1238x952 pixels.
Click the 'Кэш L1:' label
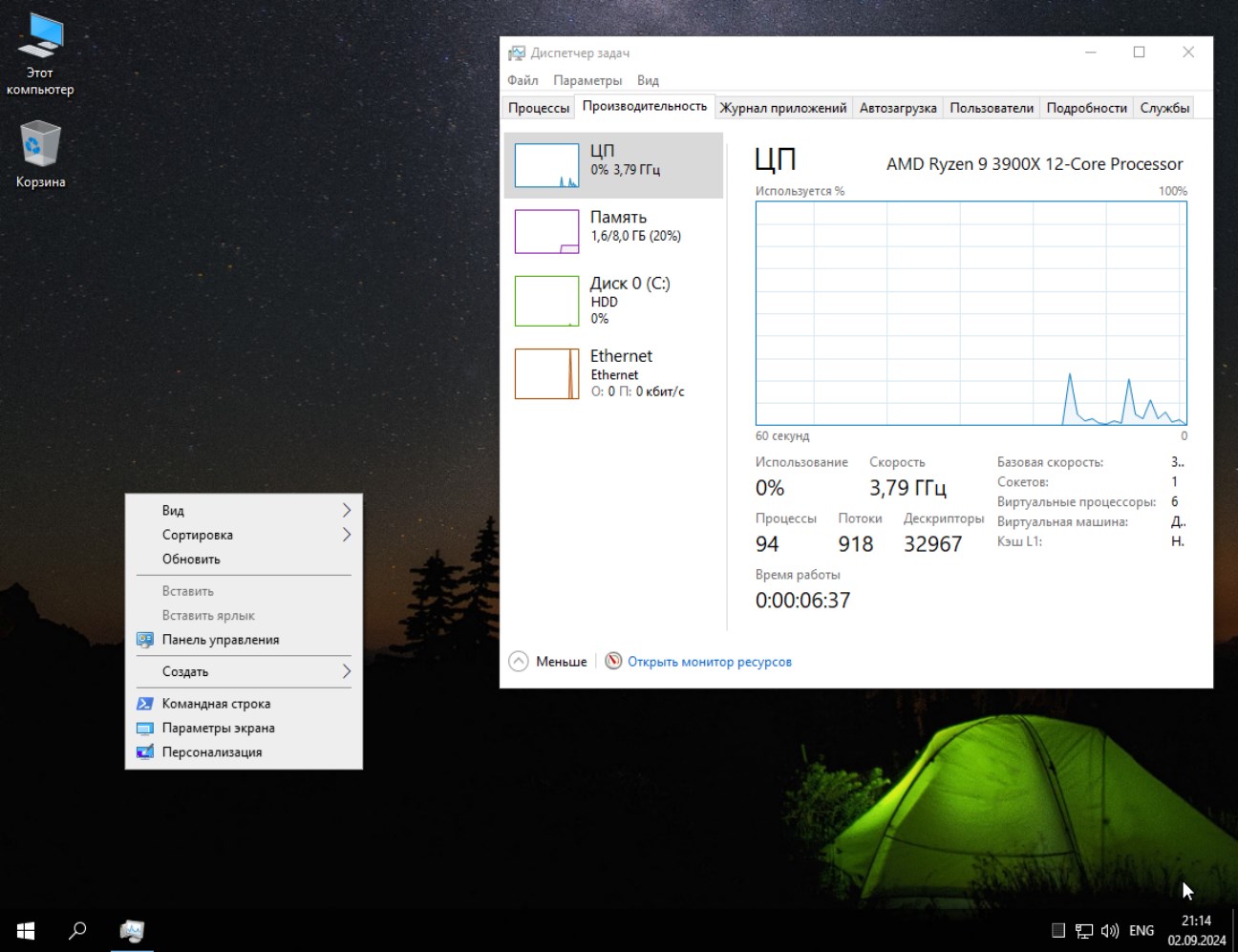[x=1019, y=541]
